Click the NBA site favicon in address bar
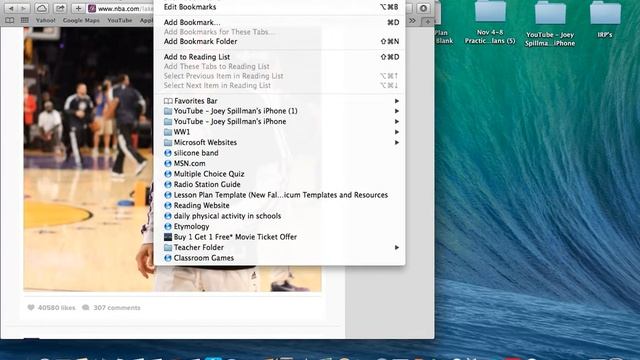Screen dimensions: 640x360 92,8
